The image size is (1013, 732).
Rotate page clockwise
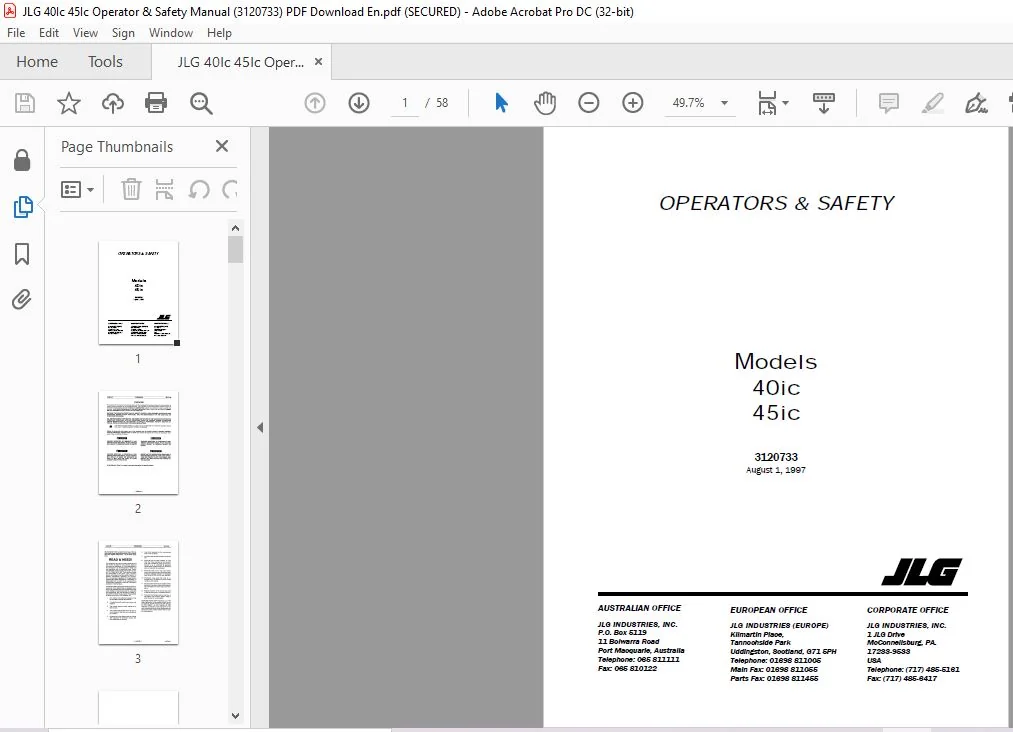(x=230, y=189)
